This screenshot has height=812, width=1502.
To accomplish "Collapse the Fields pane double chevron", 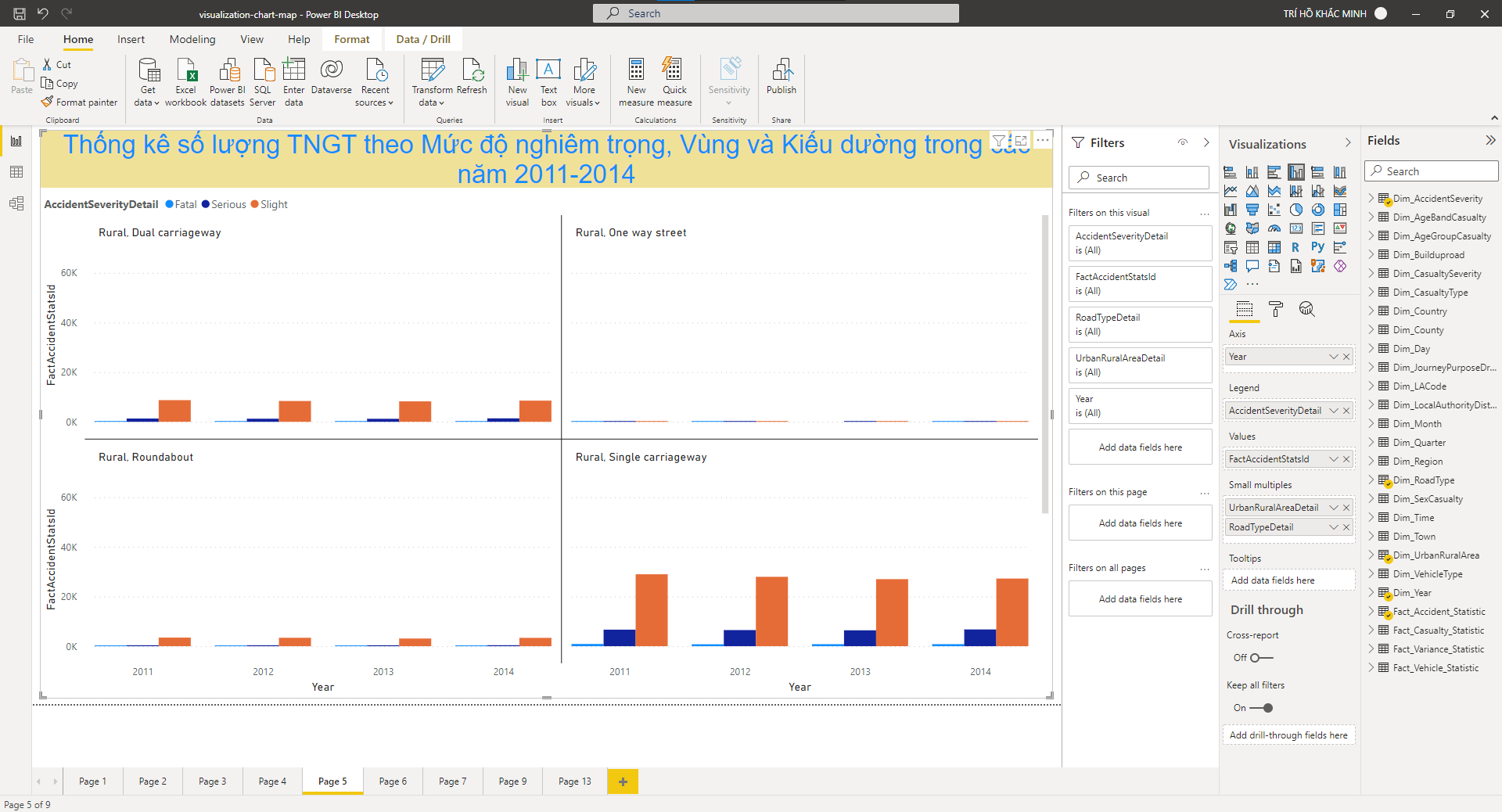I will click(x=1490, y=140).
